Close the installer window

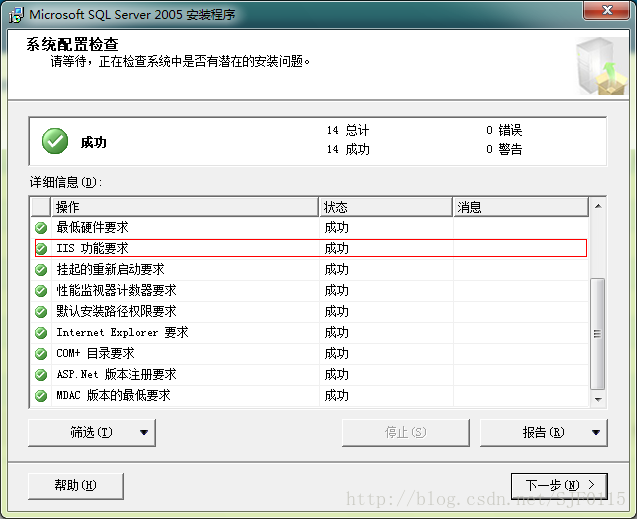[x=607, y=10]
